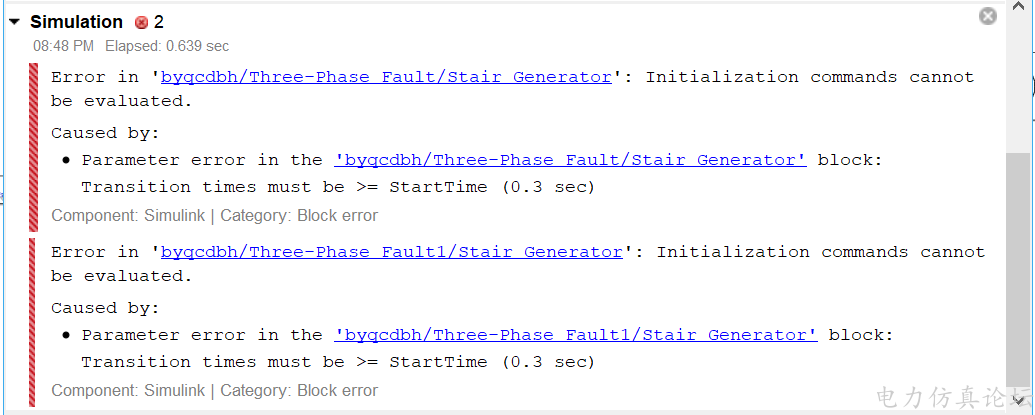Click the second 'Caused by:' bullet point
This screenshot has width=1035, height=415.
click(x=67, y=336)
